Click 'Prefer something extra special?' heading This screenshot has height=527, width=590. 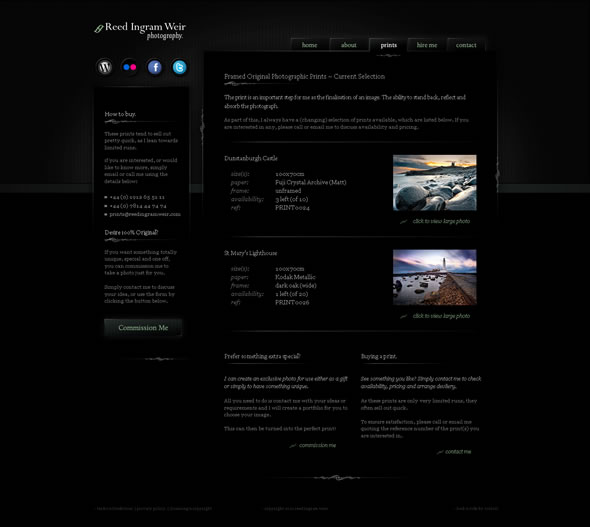(x=262, y=356)
